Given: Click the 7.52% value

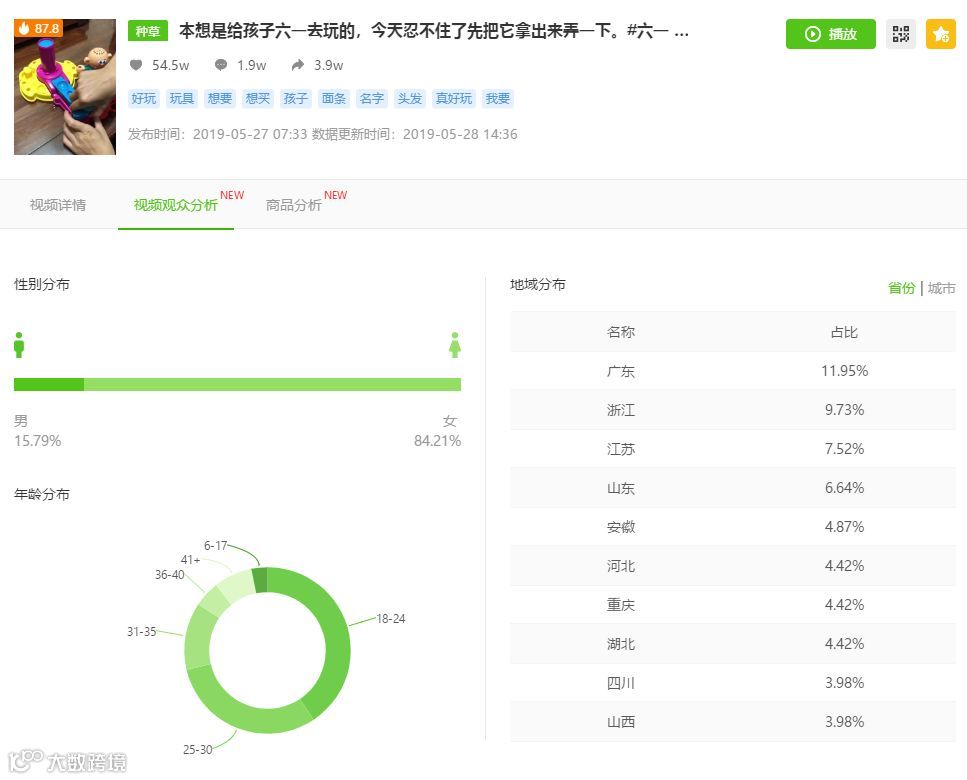Looking at the screenshot, I should (844, 449).
